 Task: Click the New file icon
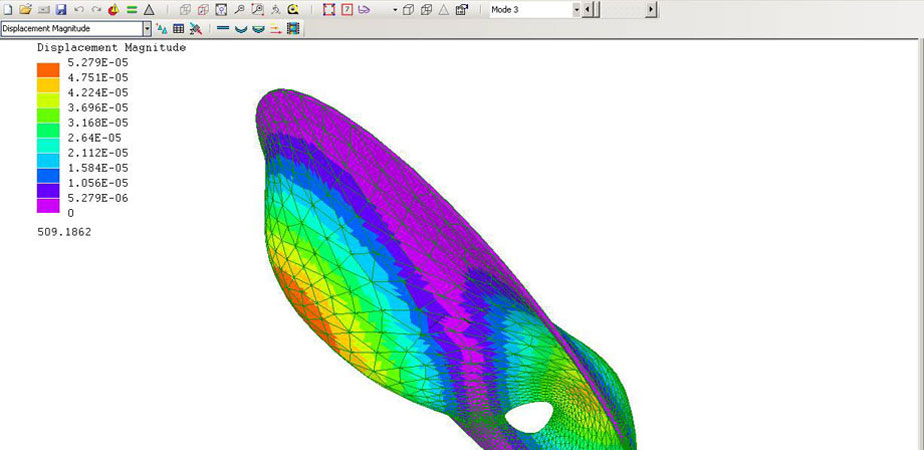point(8,9)
